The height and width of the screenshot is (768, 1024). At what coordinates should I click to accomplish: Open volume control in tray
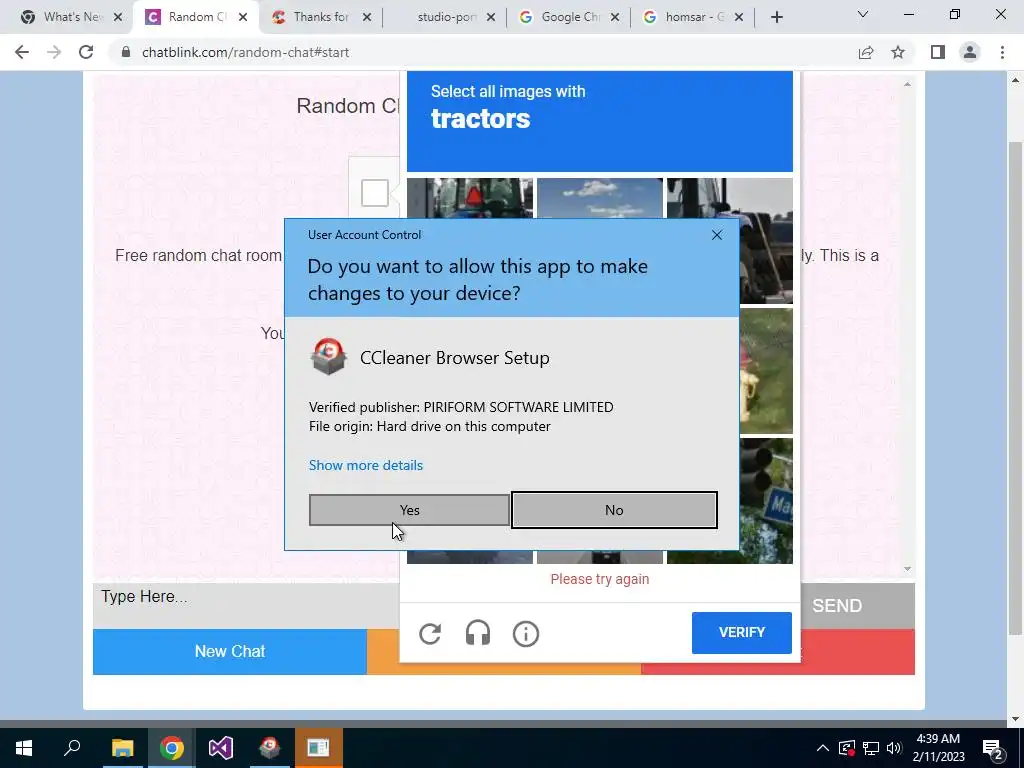894,748
